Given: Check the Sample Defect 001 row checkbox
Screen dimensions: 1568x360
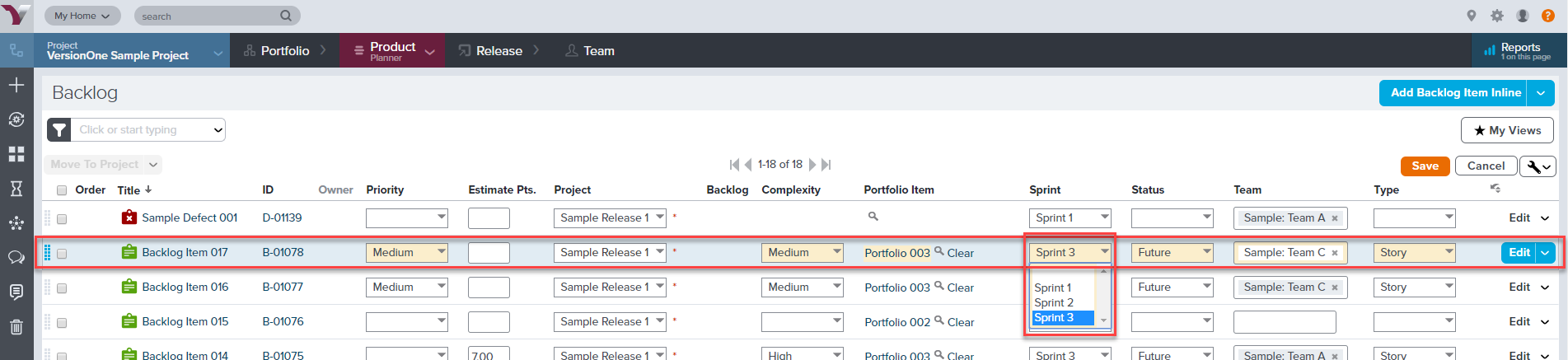Looking at the screenshot, I should pyautogui.click(x=62, y=219).
